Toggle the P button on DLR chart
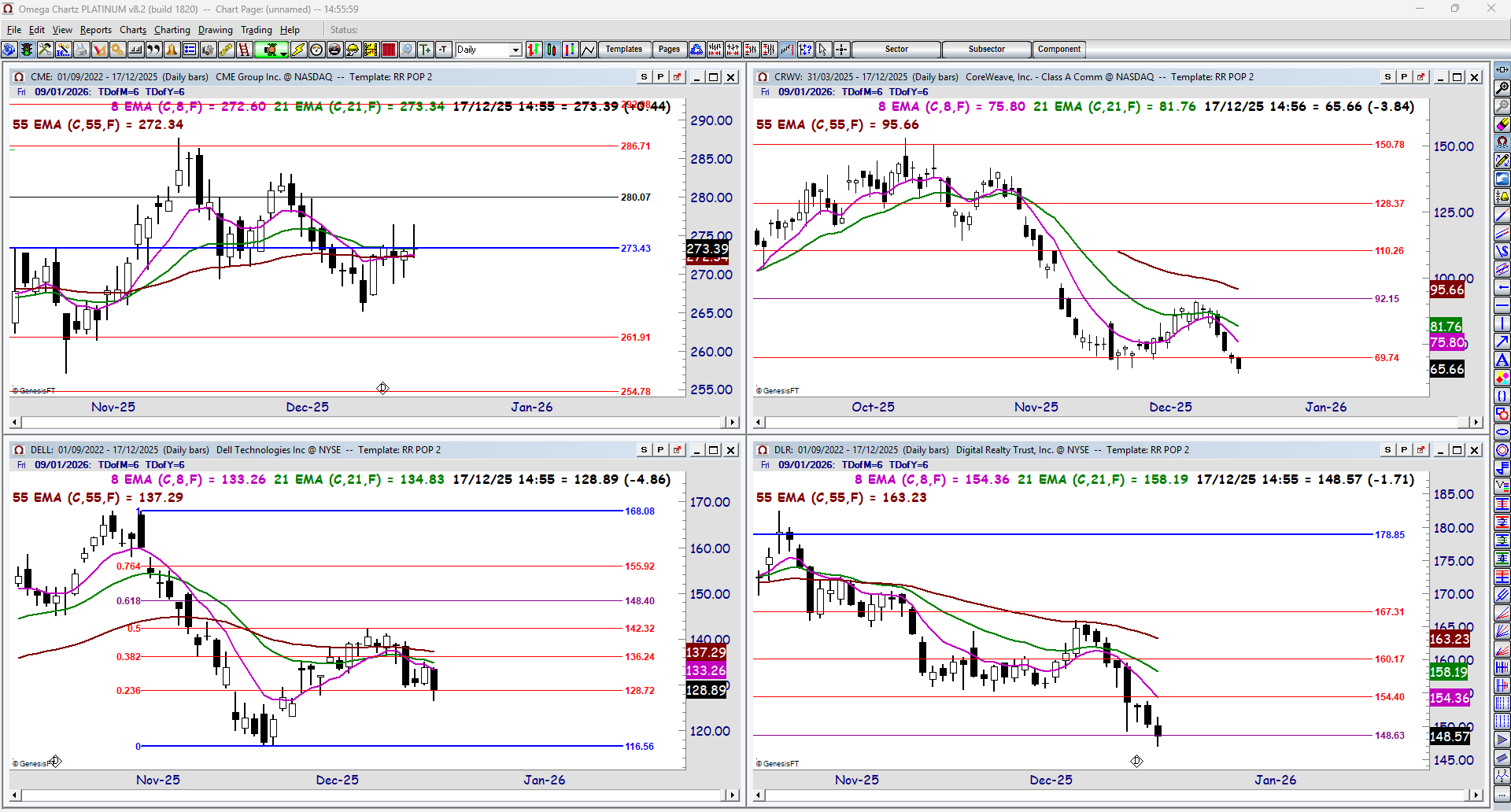Image resolution: width=1511 pixels, height=812 pixels. pyautogui.click(x=1404, y=450)
